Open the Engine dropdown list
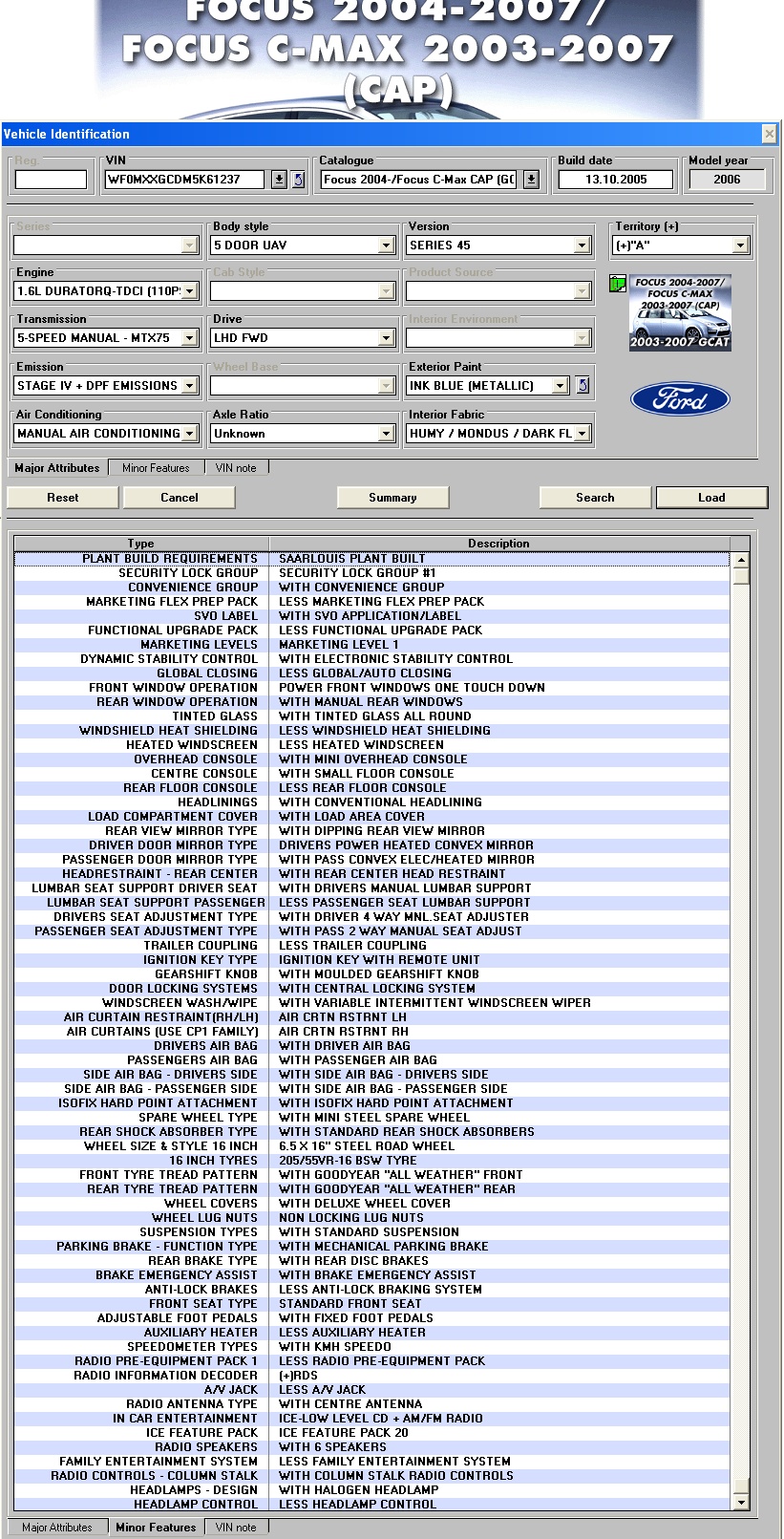 click(189, 291)
